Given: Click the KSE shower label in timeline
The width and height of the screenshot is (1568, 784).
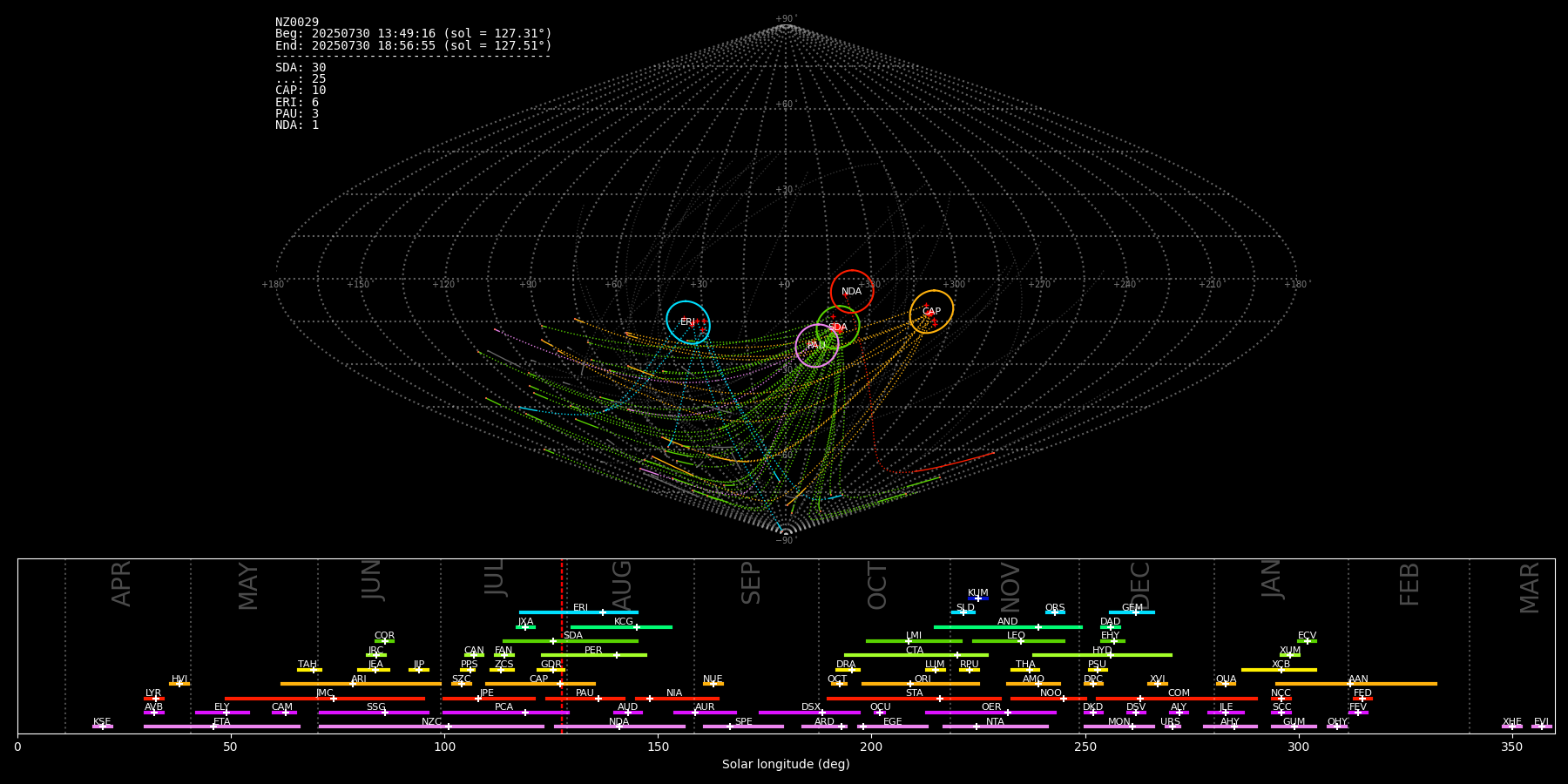Looking at the screenshot, I should (102, 722).
